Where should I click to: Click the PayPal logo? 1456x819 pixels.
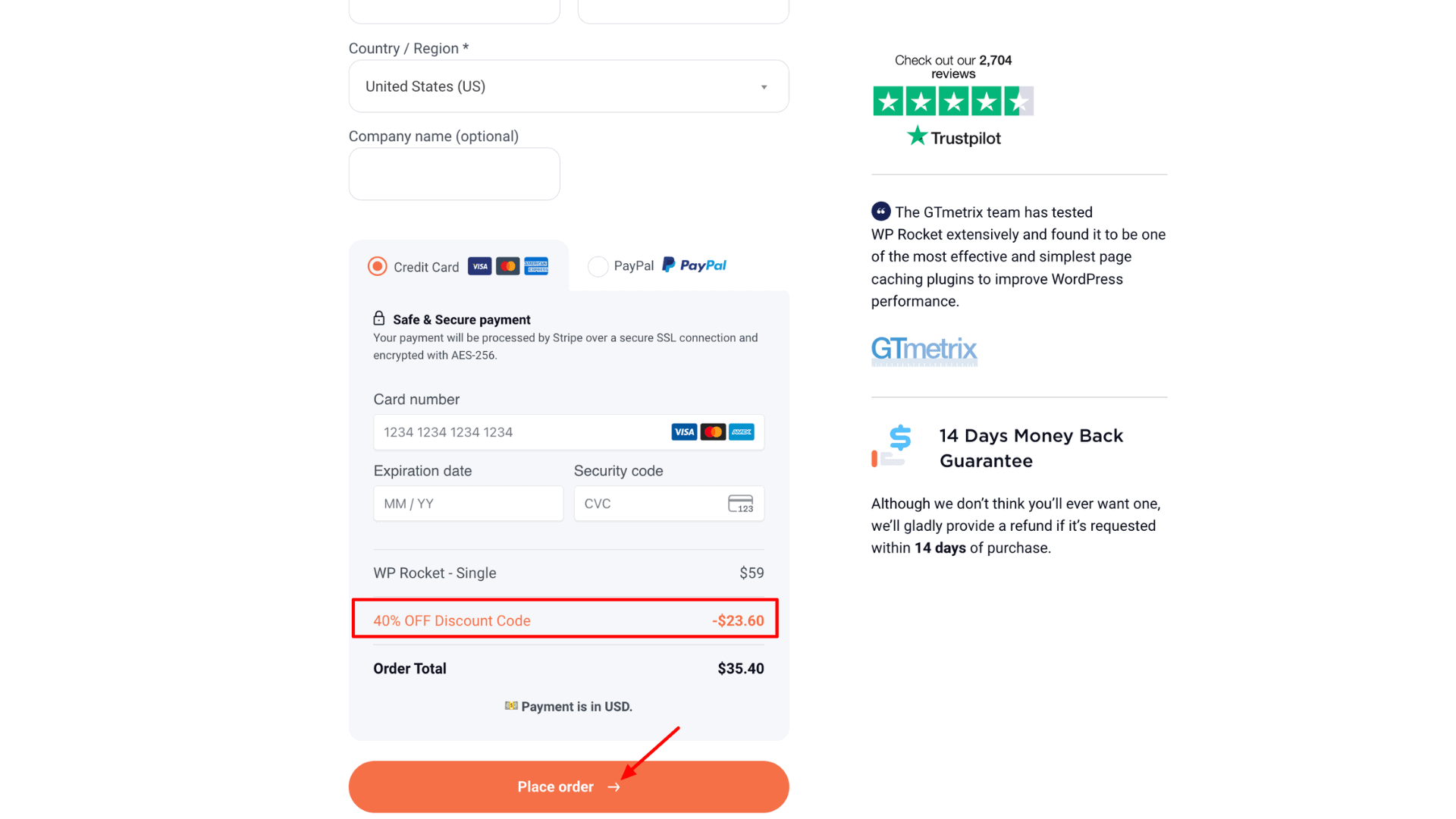tap(695, 265)
